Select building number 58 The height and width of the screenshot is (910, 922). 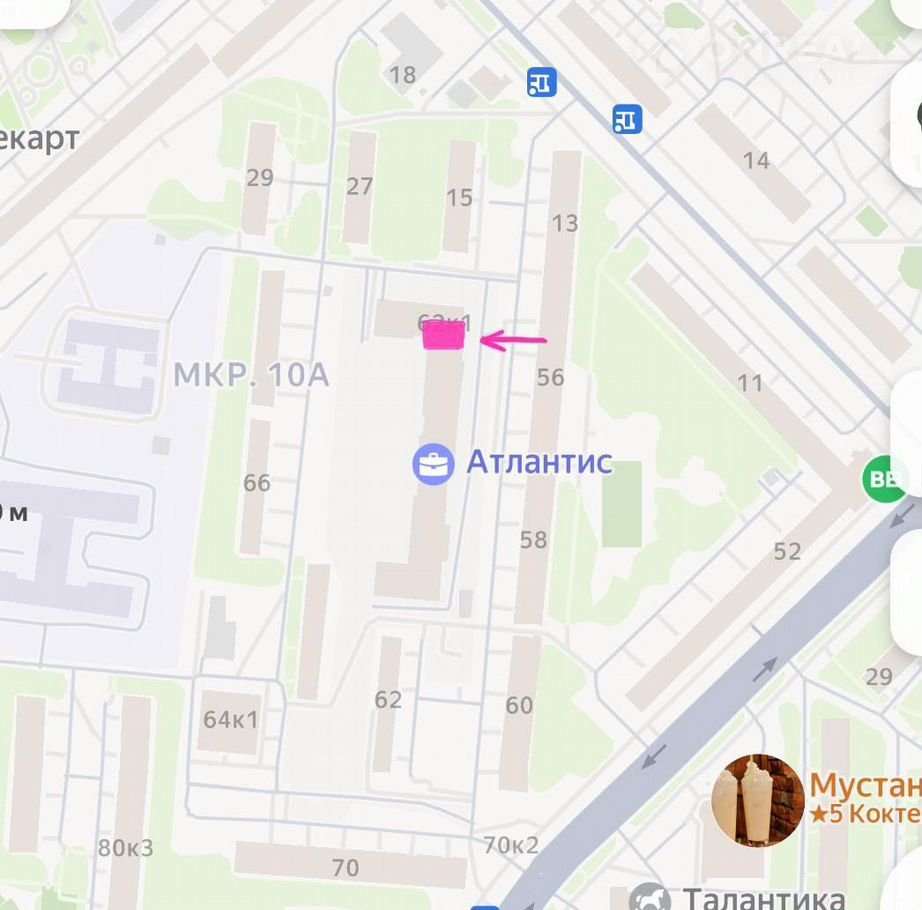tap(533, 540)
